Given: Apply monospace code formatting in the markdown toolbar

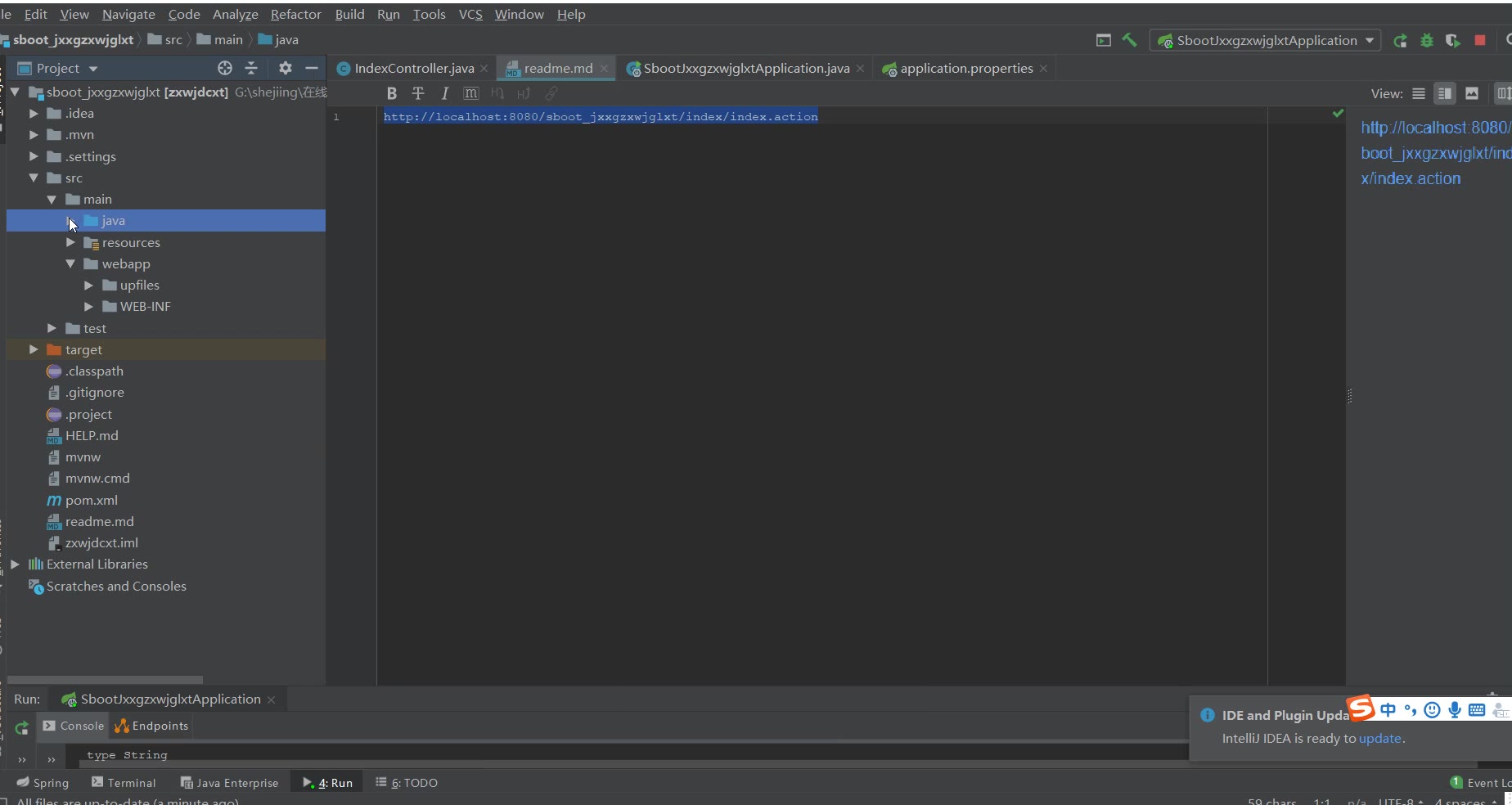Looking at the screenshot, I should 470,93.
